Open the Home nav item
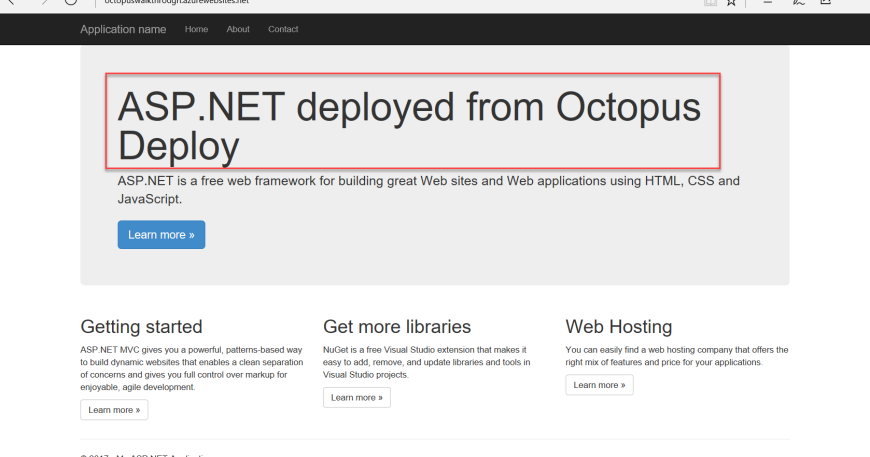 point(196,29)
